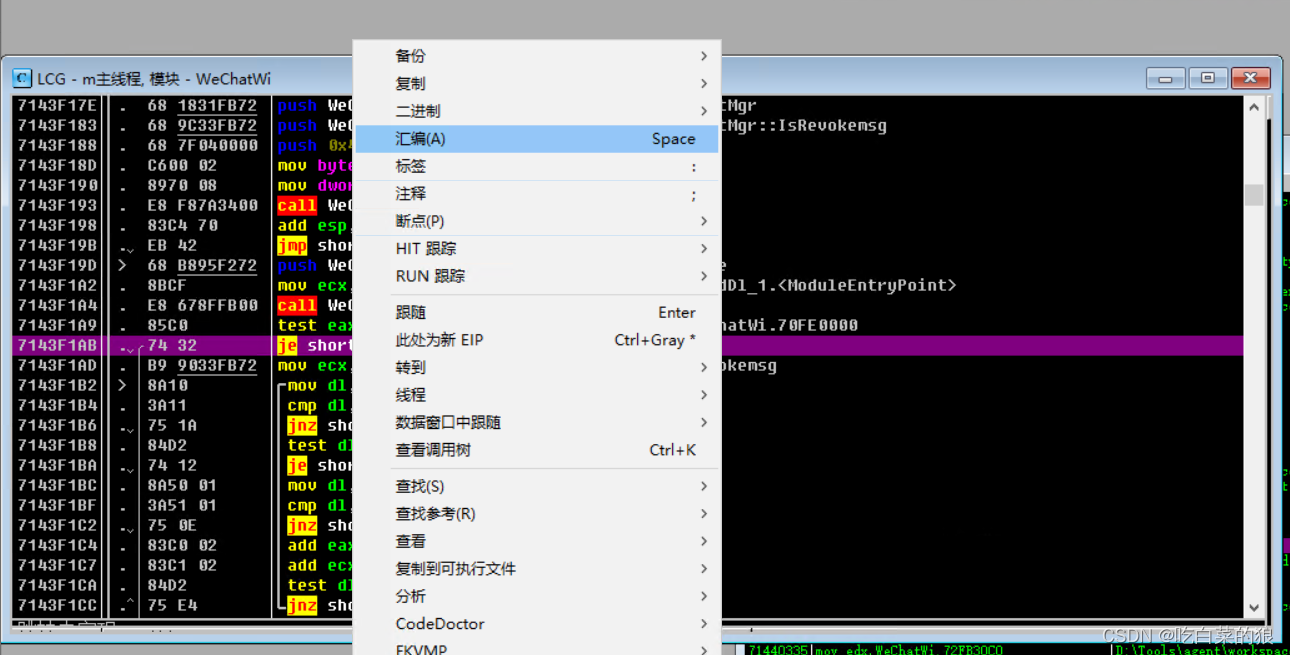This screenshot has width=1290, height=655.
Task: Select address row 7143F1B2
Action: [x=58, y=386]
